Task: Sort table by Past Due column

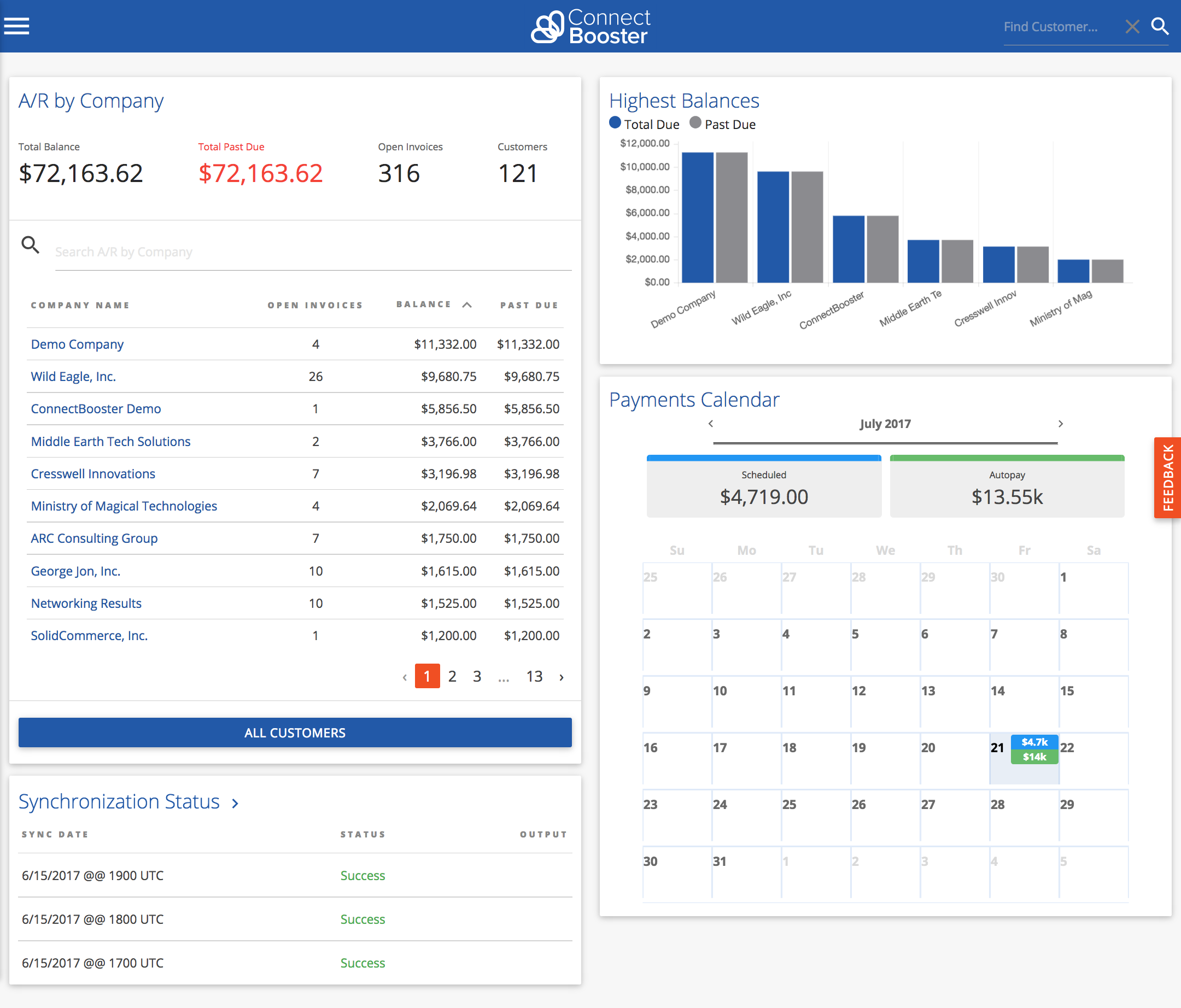Action: coord(529,306)
